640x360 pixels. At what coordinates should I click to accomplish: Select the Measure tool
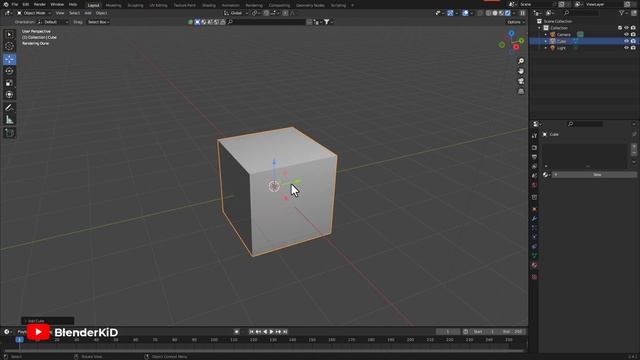click(9, 120)
